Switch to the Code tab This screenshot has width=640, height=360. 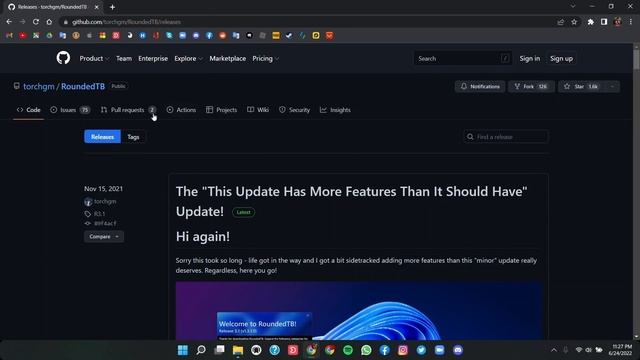click(29, 110)
